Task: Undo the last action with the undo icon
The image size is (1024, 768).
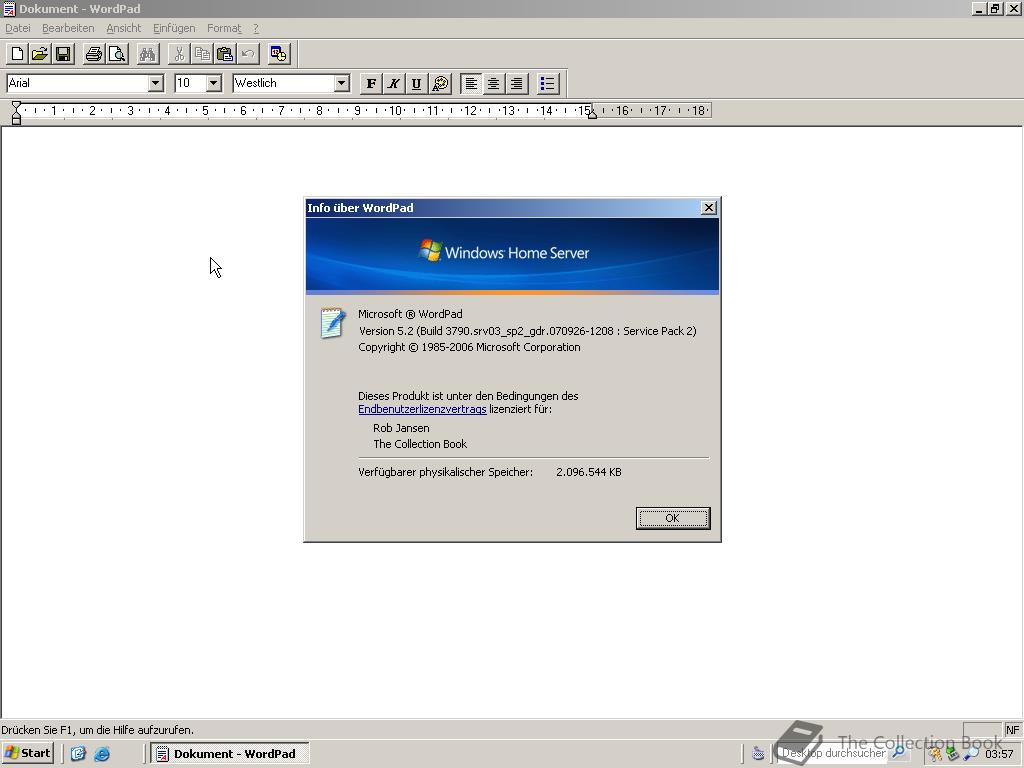Action: (248, 54)
